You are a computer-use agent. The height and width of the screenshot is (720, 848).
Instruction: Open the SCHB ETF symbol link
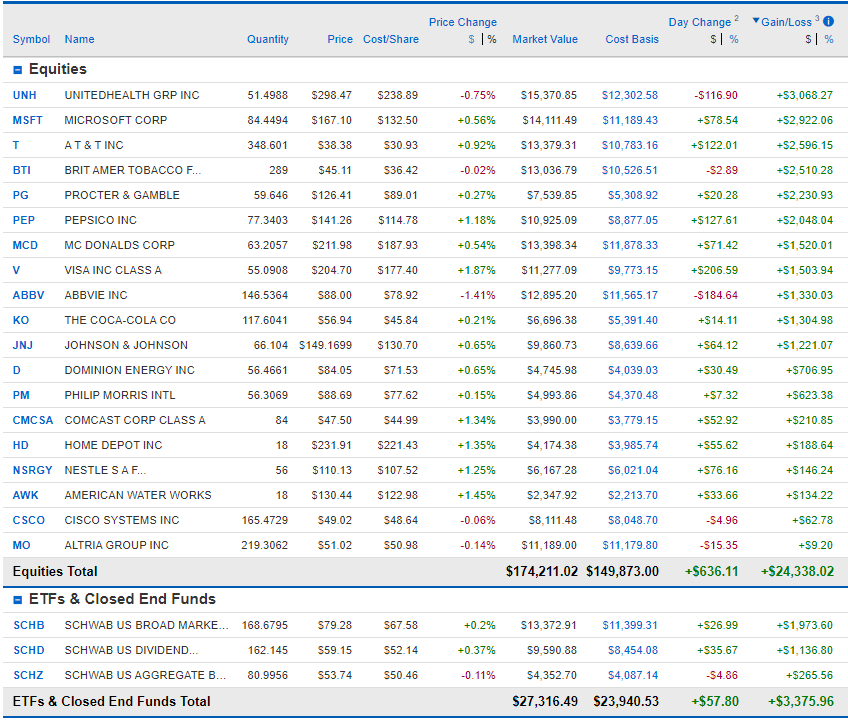29,625
